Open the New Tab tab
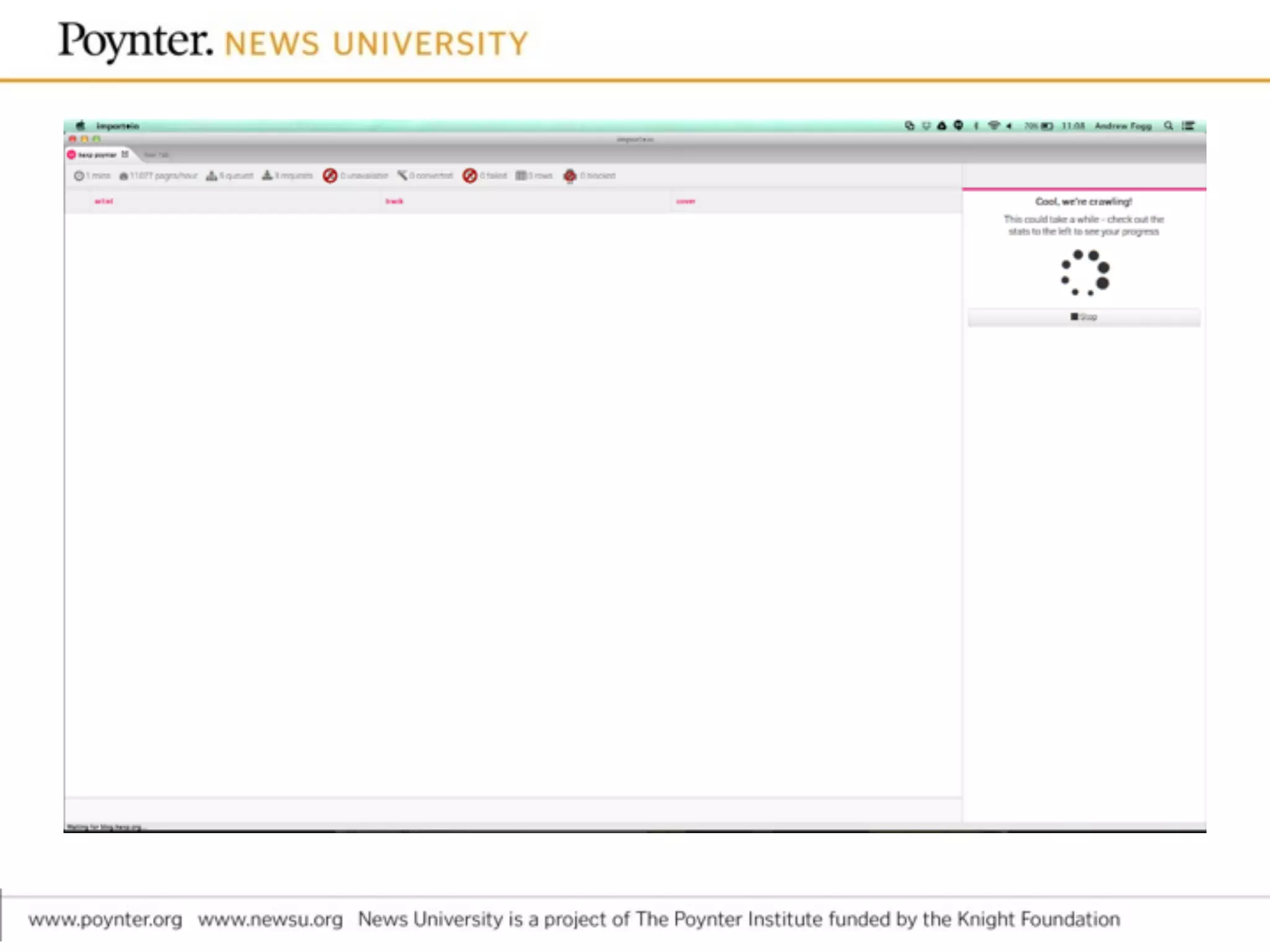The height and width of the screenshot is (952, 1270). point(156,155)
